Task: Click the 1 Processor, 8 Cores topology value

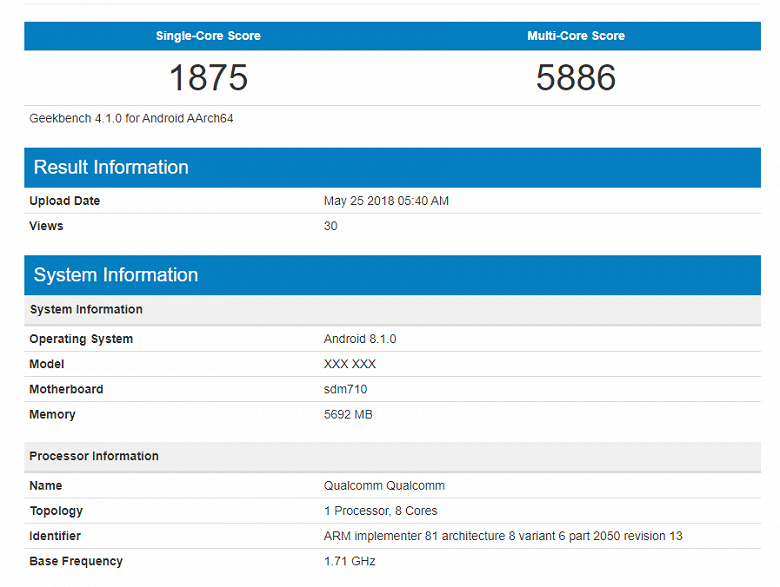Action: click(381, 511)
